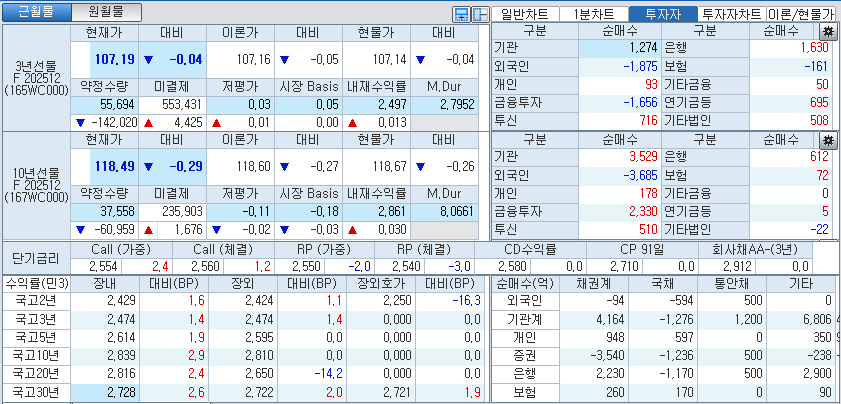Click the theoretical price 118.60
This screenshot has width=841, height=404.
coord(253,166)
